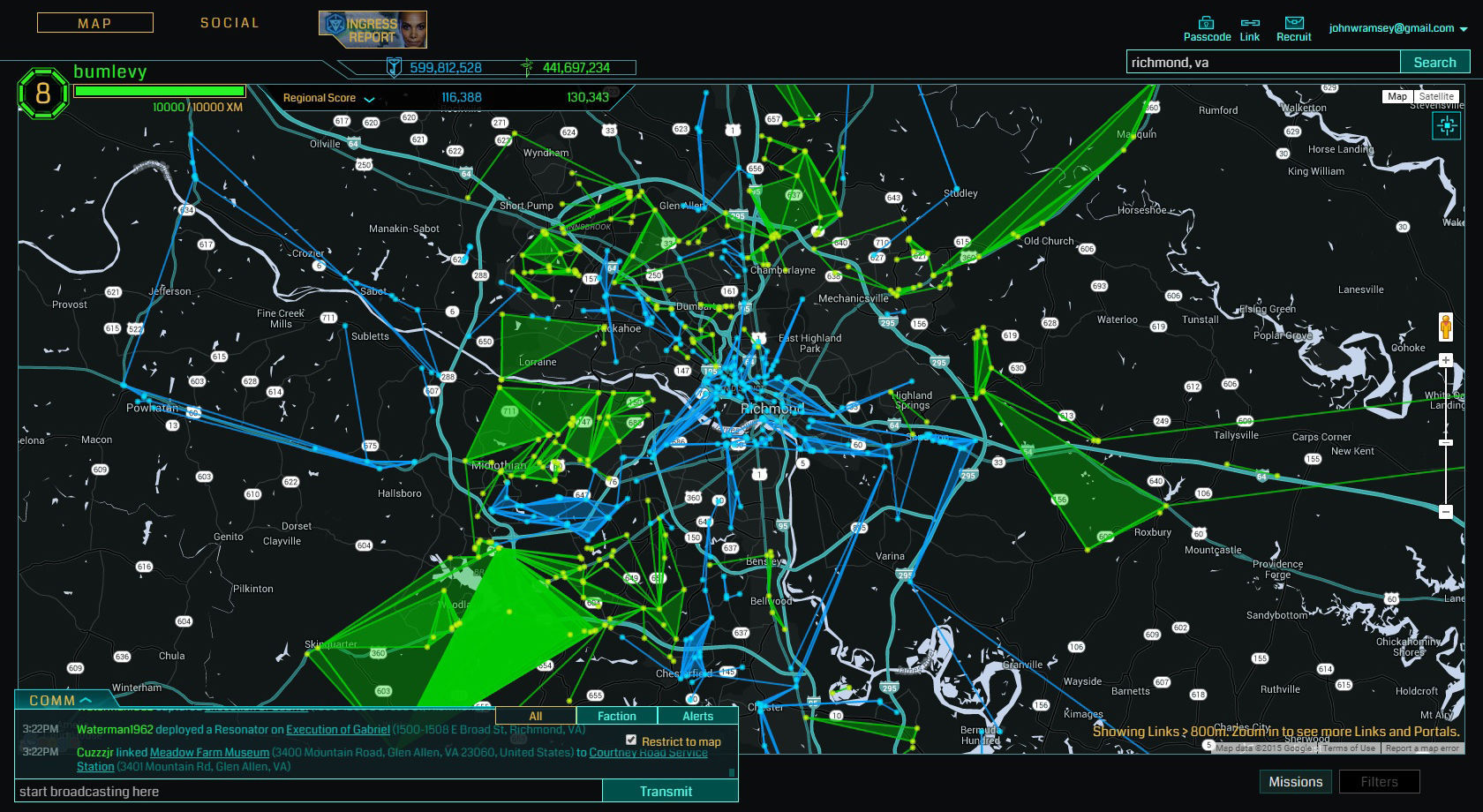The width and height of the screenshot is (1483, 812).
Task: Select the Faction COMM tab
Action: [617, 716]
